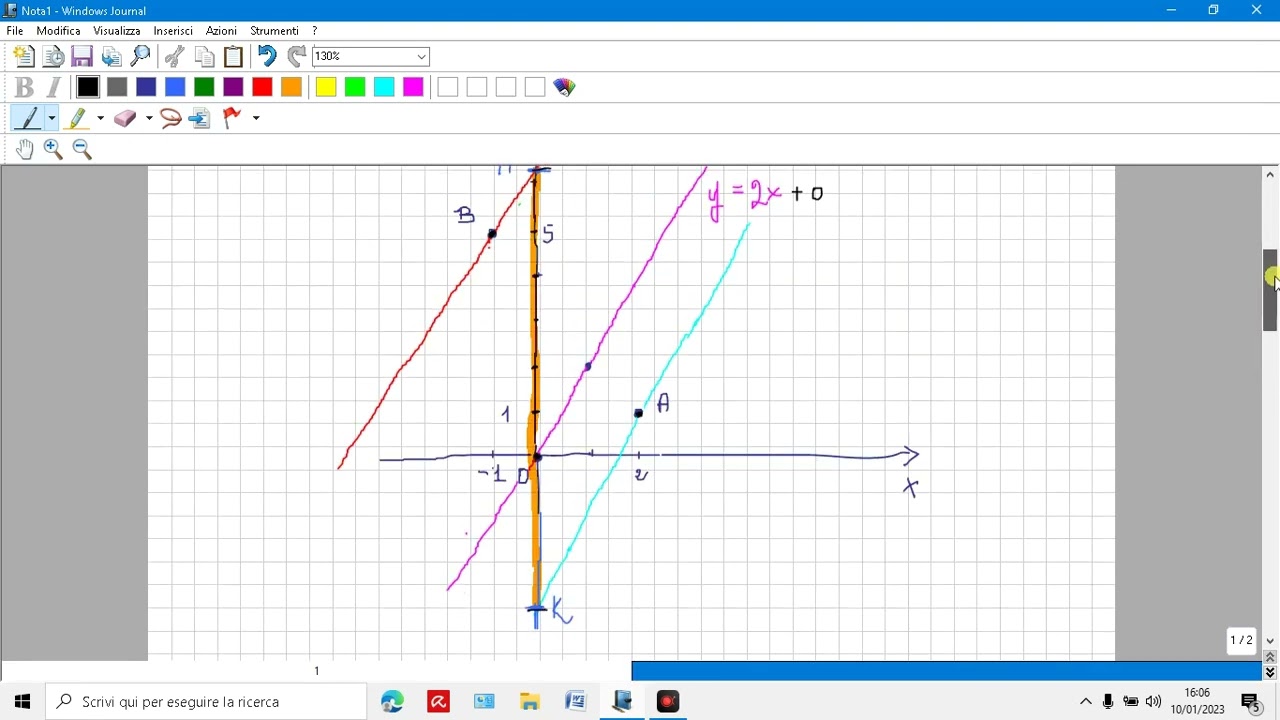Open the Azioni menu
This screenshot has width=1280, height=720.
click(221, 31)
